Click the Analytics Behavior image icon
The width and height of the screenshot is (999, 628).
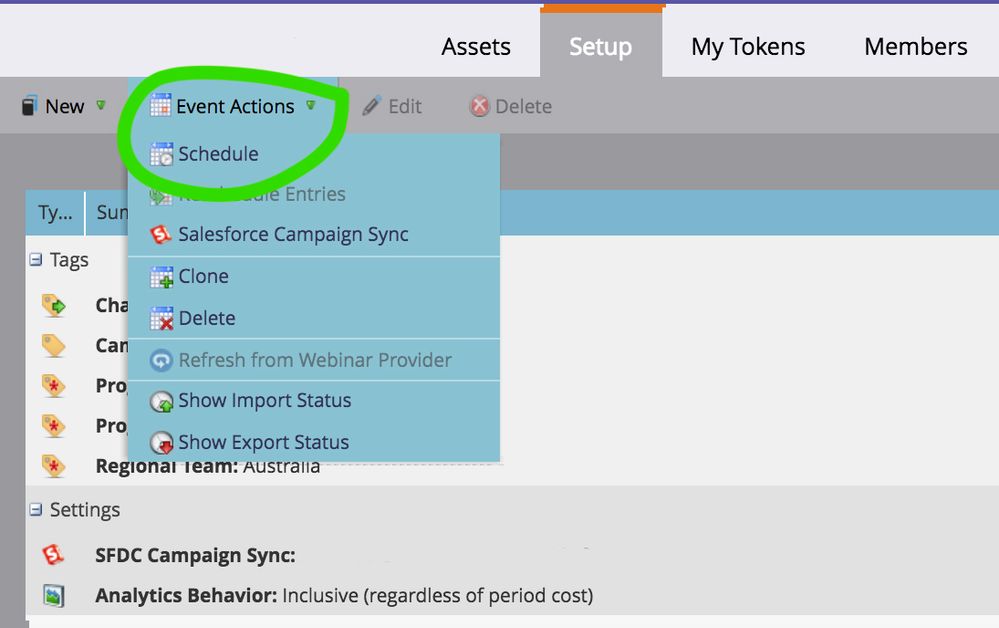pyautogui.click(x=54, y=595)
